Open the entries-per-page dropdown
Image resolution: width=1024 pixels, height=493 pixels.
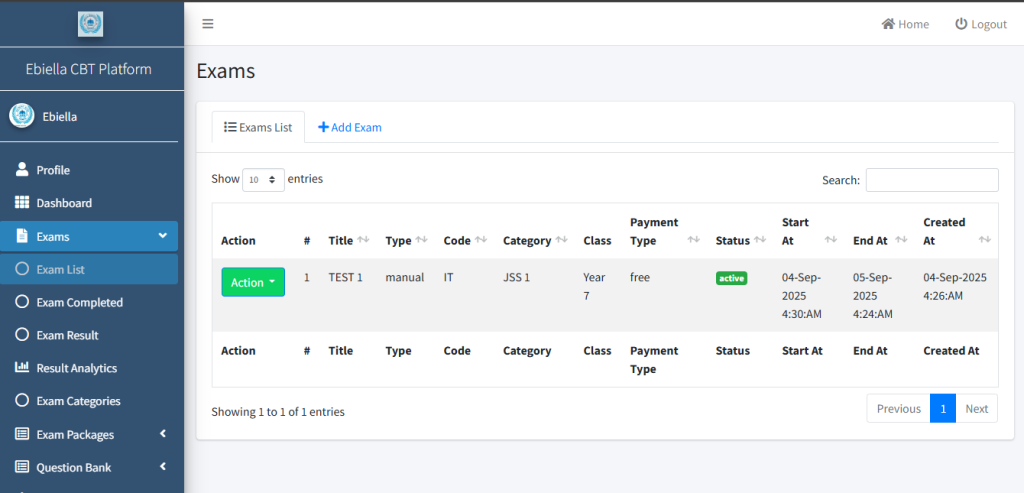pyautogui.click(x=263, y=180)
